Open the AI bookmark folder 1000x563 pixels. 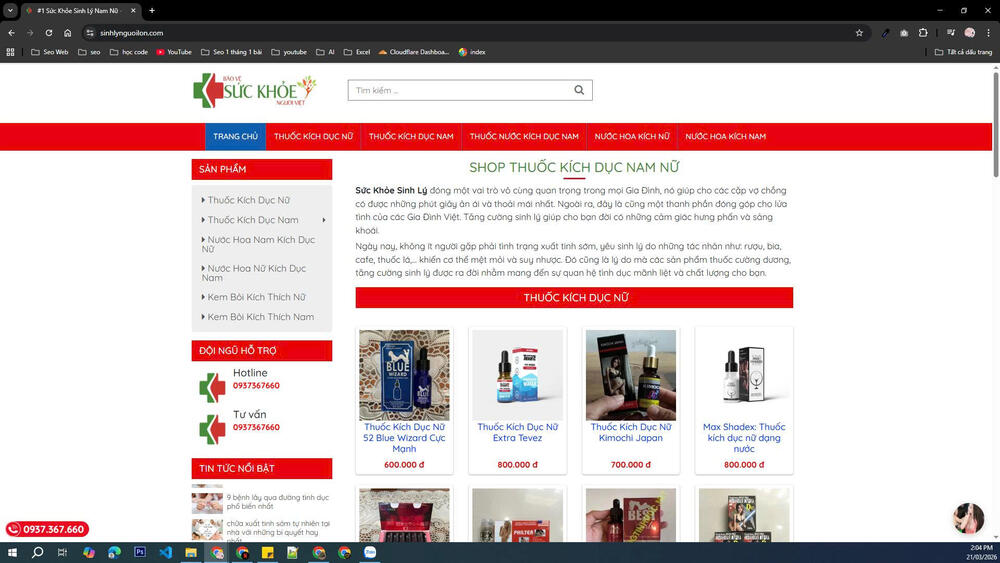pyautogui.click(x=325, y=52)
